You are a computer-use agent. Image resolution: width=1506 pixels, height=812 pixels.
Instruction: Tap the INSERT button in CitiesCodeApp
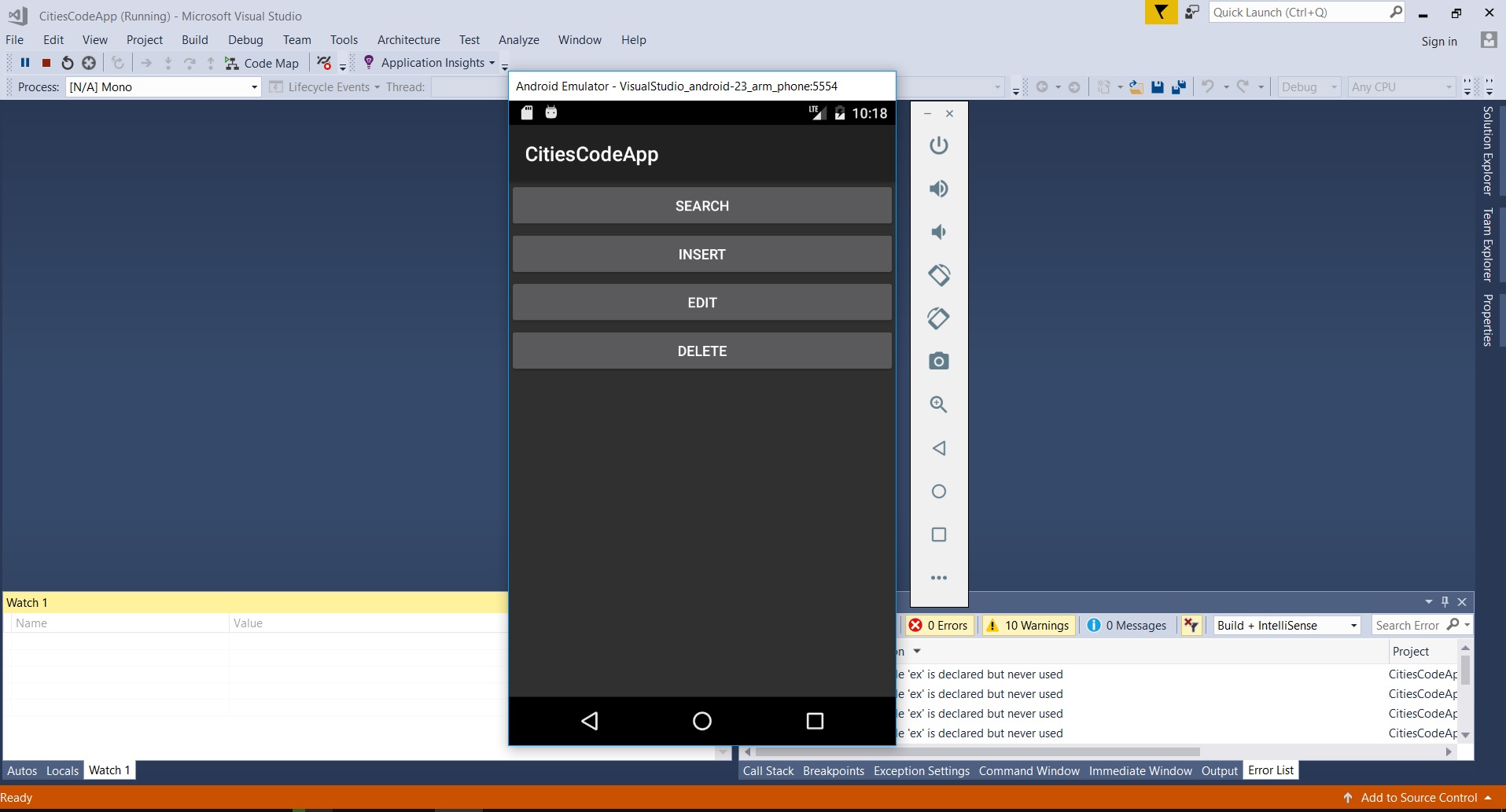(702, 255)
